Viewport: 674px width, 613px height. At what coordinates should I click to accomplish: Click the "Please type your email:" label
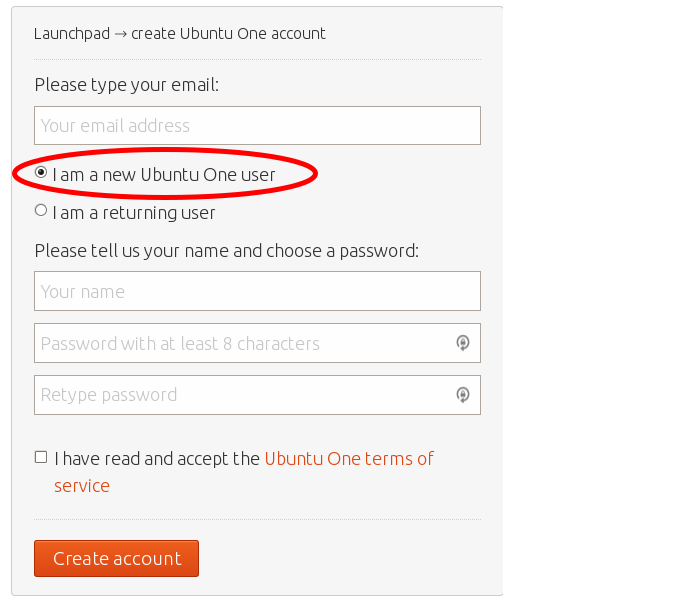(x=126, y=85)
